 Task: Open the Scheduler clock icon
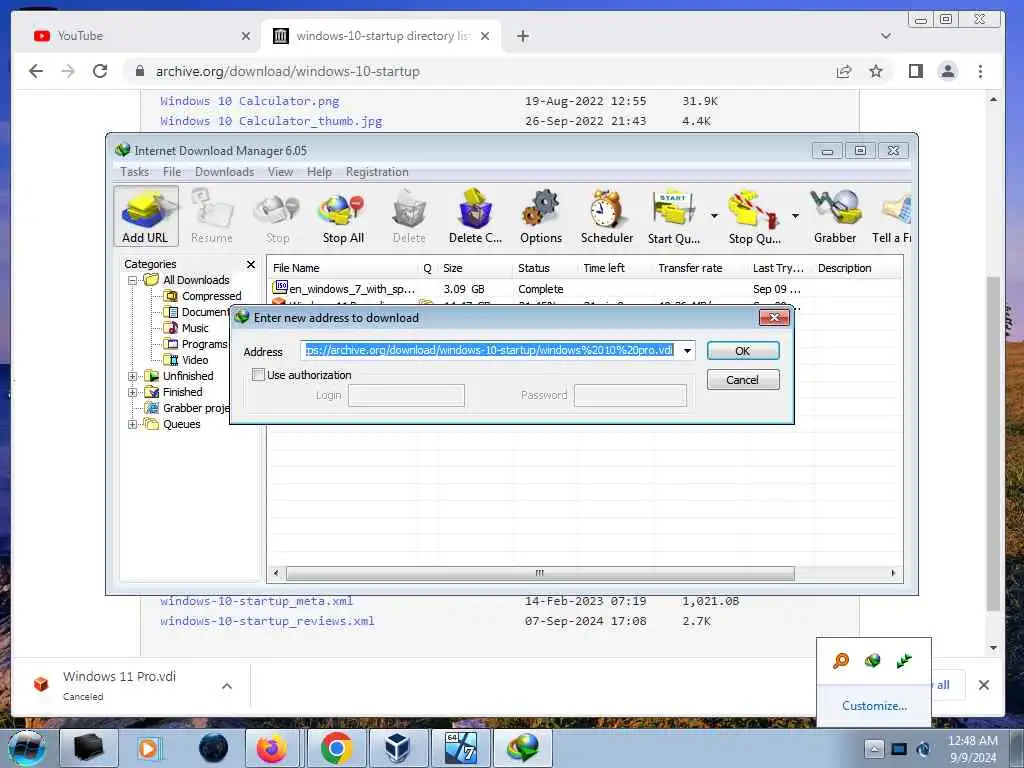pos(607,216)
